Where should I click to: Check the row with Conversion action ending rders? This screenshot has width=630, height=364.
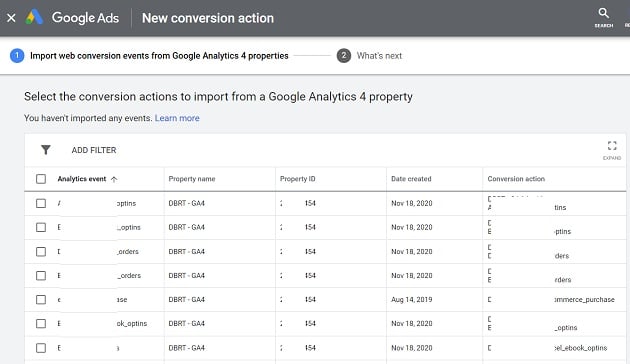tap(41, 276)
